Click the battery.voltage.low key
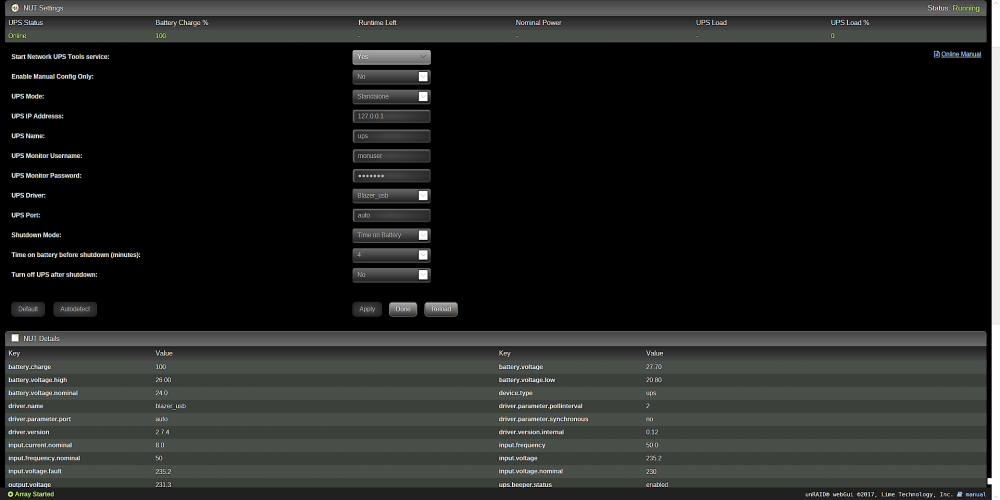Image resolution: width=1000 pixels, height=500 pixels. pos(527,380)
